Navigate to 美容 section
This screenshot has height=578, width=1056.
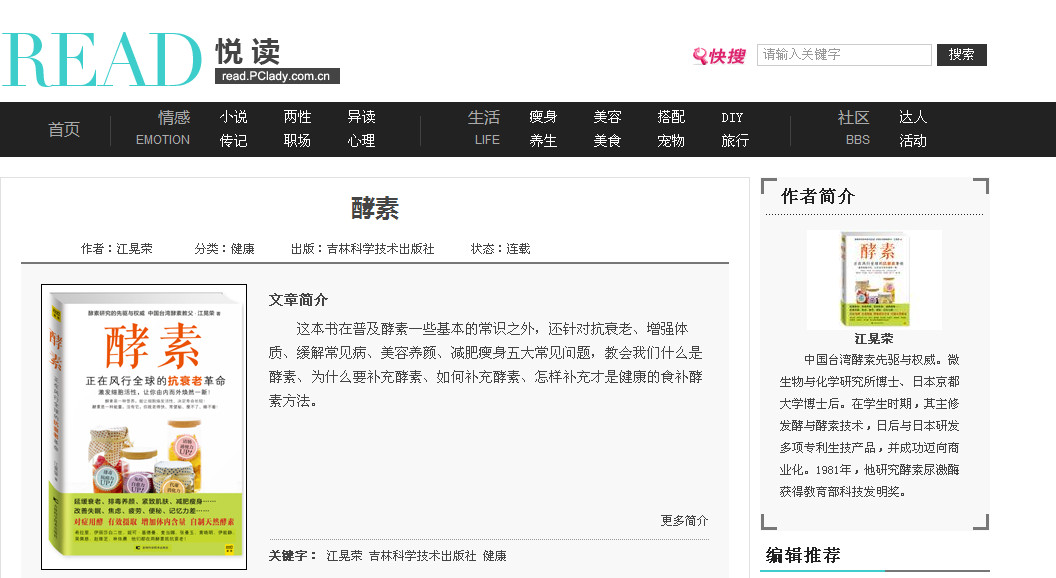(x=607, y=117)
